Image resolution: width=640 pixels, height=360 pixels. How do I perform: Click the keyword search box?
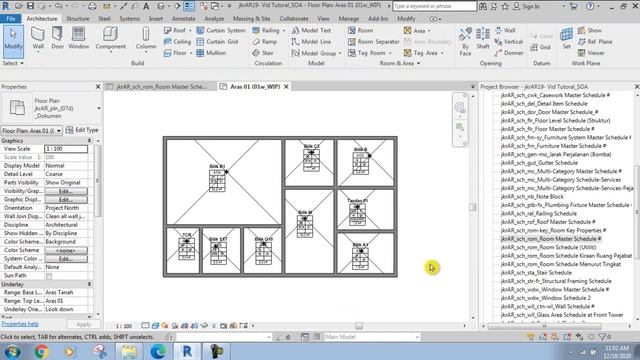coord(434,6)
